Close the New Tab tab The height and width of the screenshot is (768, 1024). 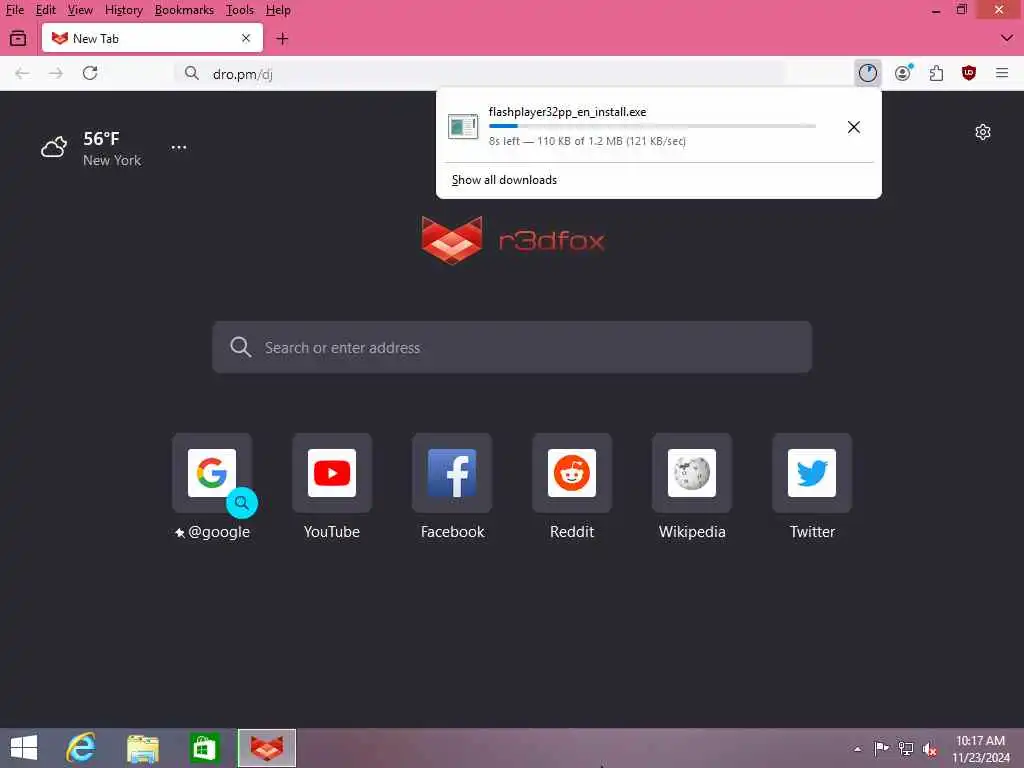pyautogui.click(x=246, y=39)
